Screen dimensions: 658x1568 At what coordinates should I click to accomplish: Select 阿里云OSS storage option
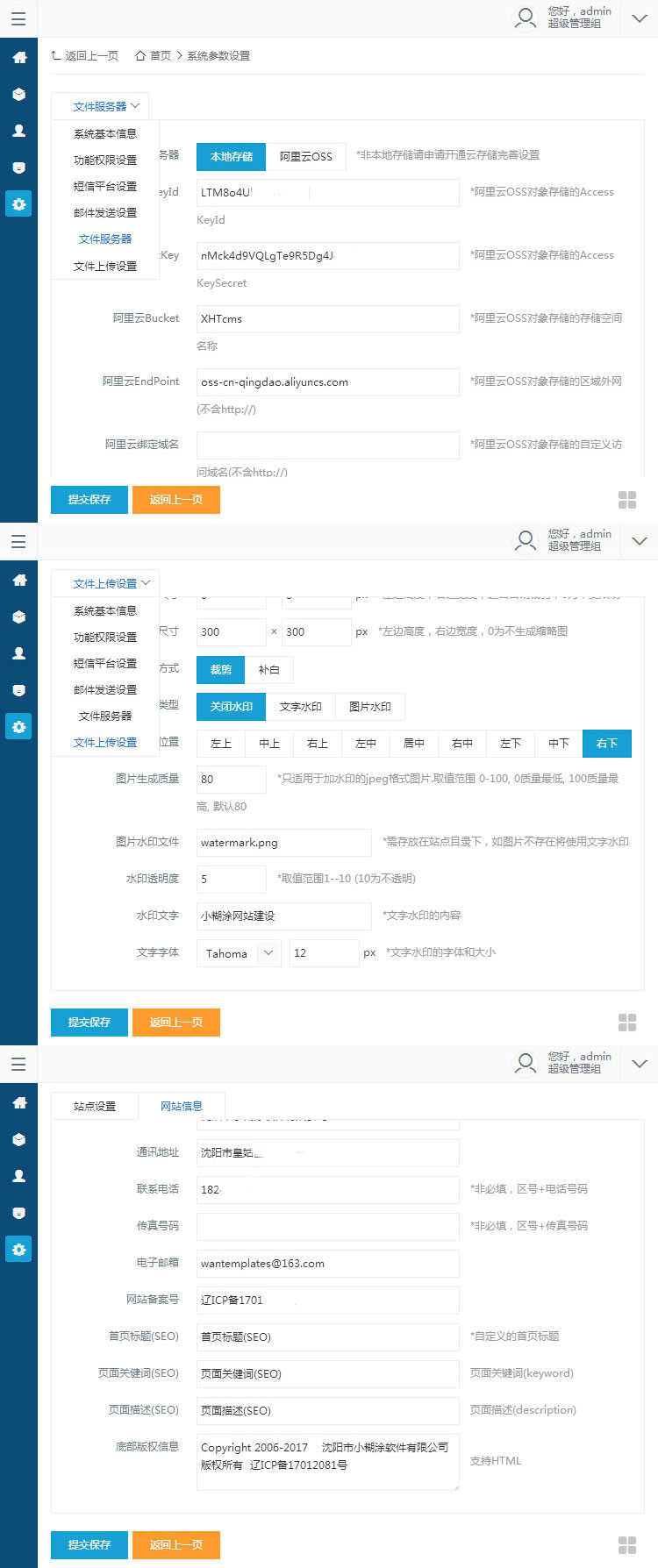[306, 156]
